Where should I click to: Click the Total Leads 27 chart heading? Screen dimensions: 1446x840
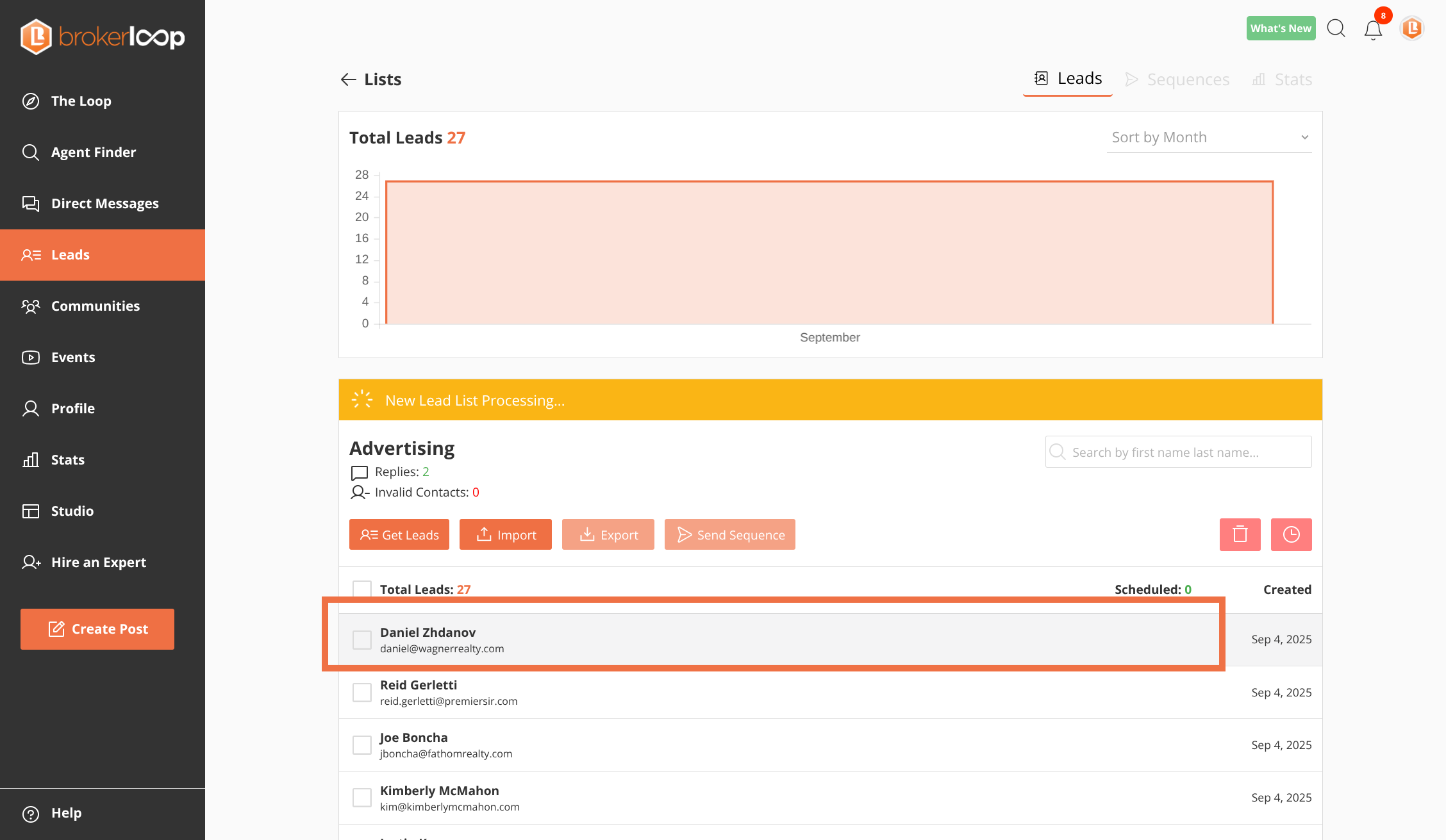(x=408, y=138)
